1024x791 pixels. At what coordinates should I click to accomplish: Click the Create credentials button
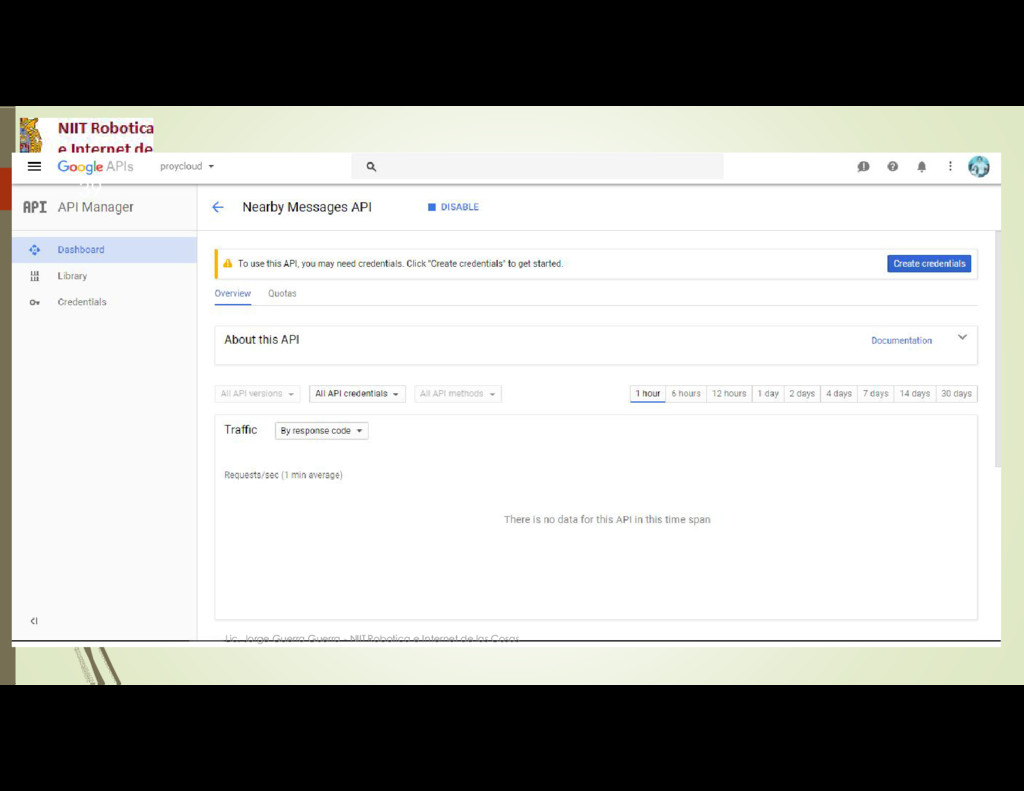(x=929, y=263)
